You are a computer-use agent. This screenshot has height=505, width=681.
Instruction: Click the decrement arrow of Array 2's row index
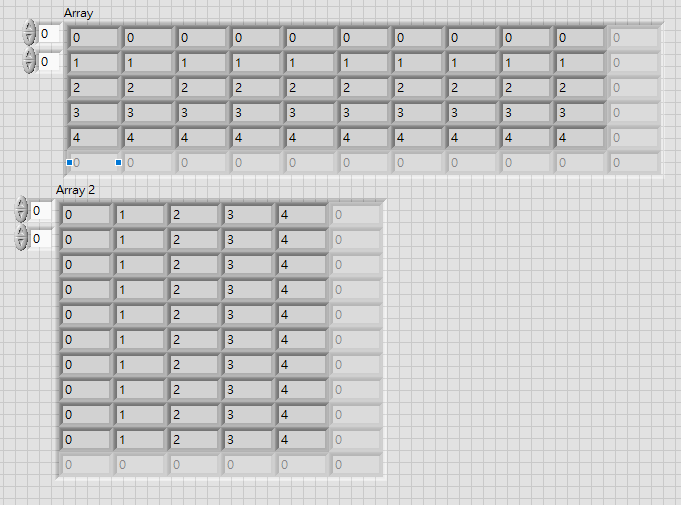[x=21, y=216]
